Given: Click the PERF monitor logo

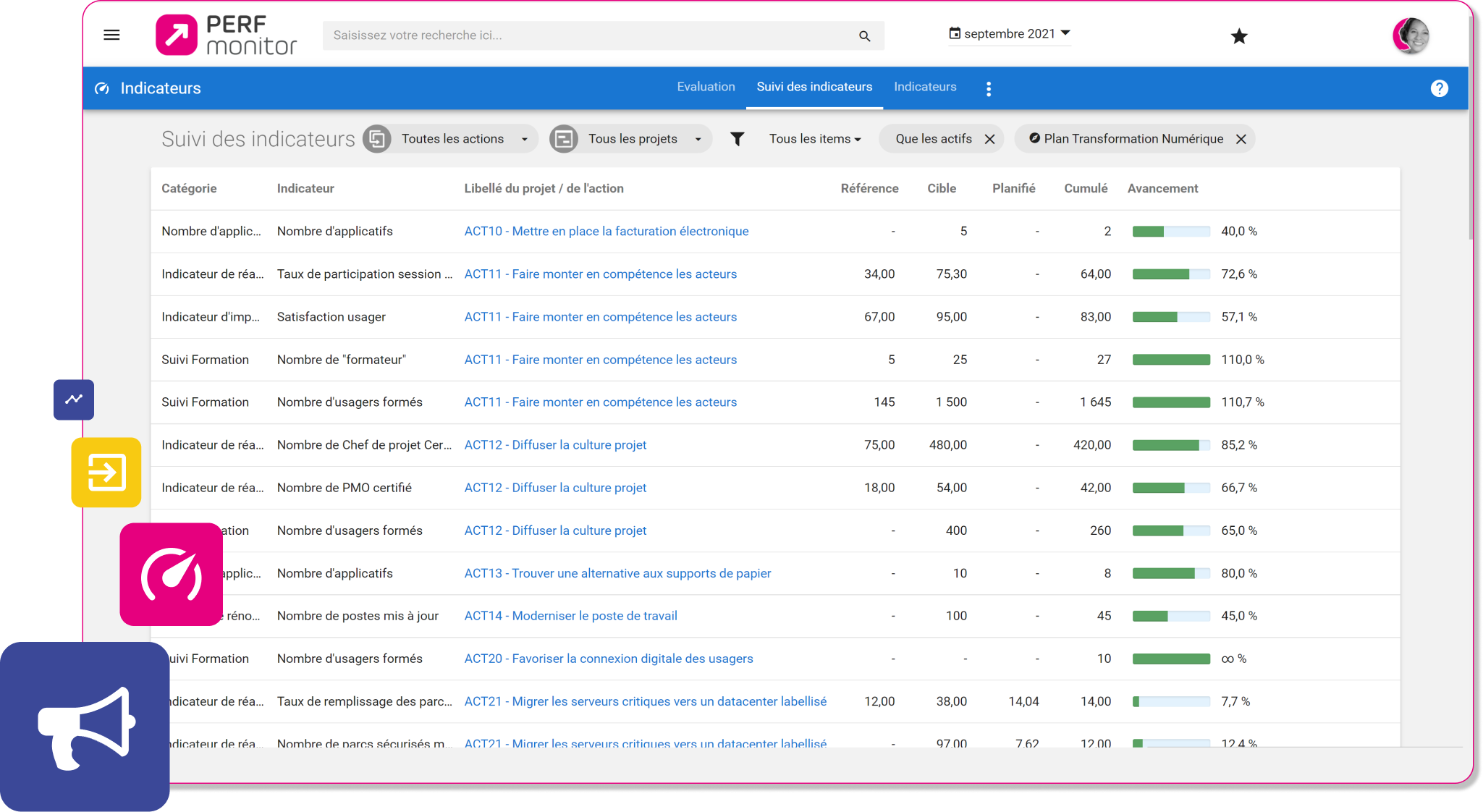Looking at the screenshot, I should coord(227,35).
